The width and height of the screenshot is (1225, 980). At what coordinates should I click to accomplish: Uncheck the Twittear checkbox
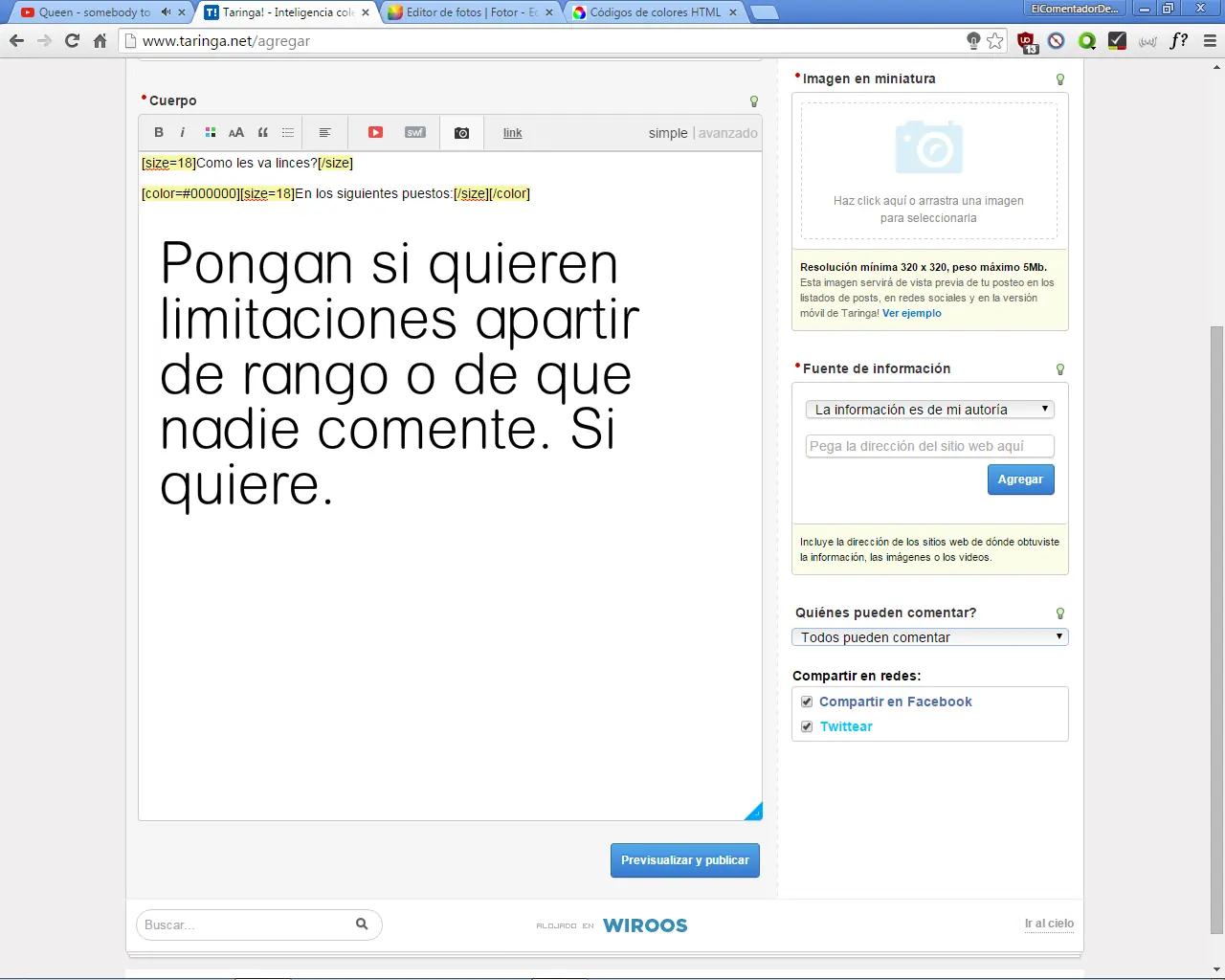click(807, 726)
